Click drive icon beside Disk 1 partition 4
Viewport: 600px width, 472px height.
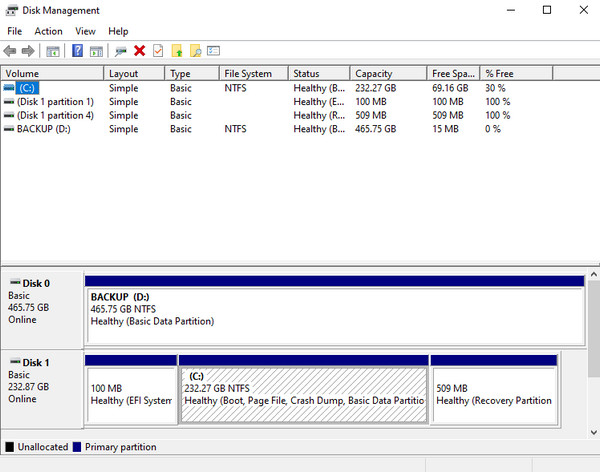pos(9,115)
